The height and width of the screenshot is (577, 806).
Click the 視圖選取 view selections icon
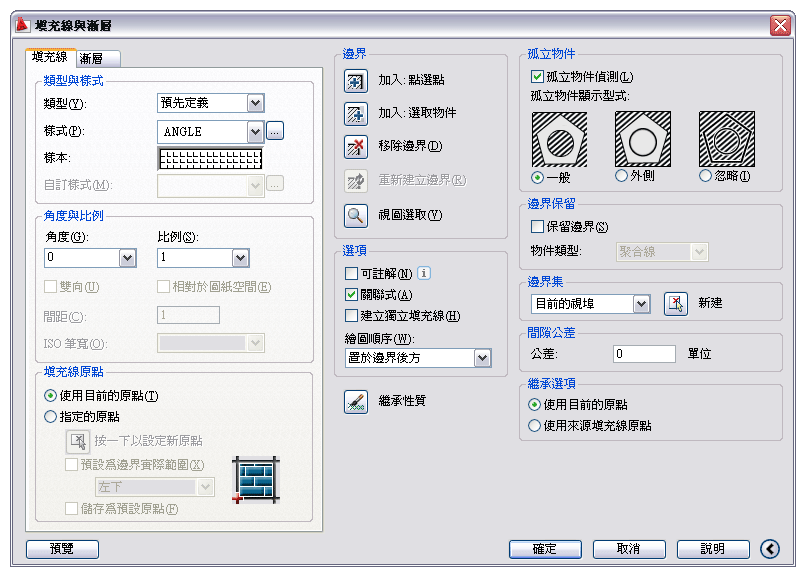(x=356, y=214)
